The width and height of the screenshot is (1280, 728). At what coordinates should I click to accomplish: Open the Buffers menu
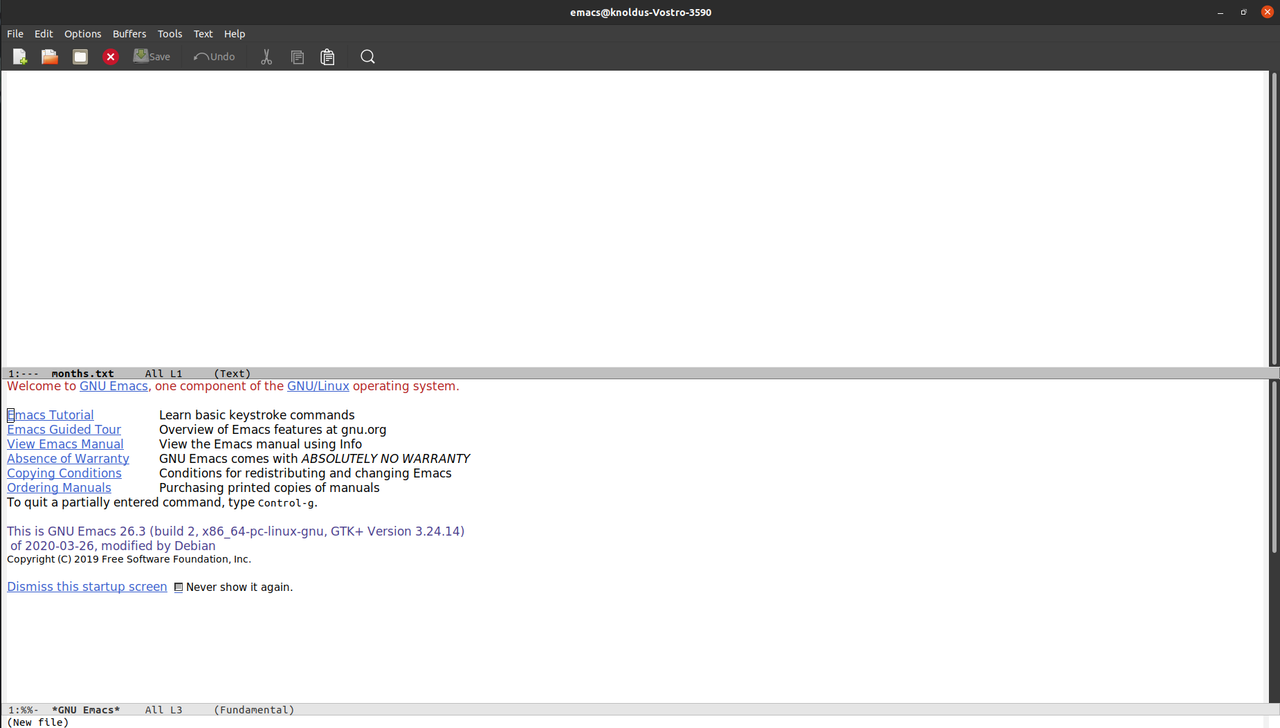tap(130, 34)
